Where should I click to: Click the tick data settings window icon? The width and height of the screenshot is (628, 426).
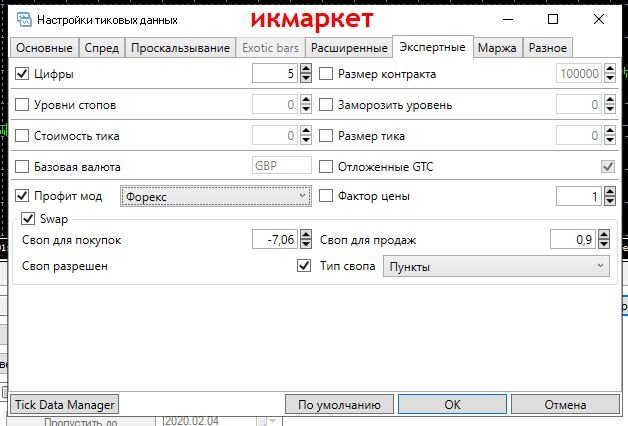[x=24, y=19]
